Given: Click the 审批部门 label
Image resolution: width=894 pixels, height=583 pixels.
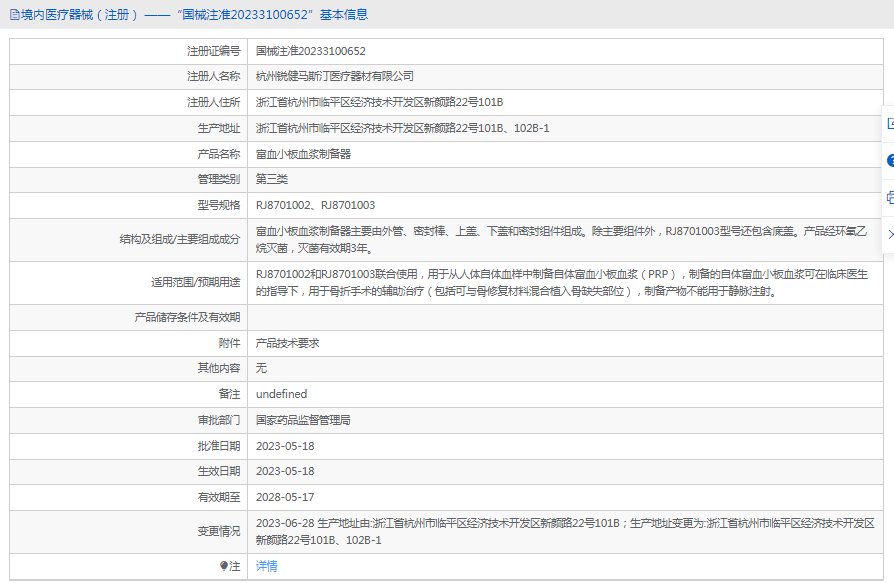Looking at the screenshot, I should coord(219,420).
